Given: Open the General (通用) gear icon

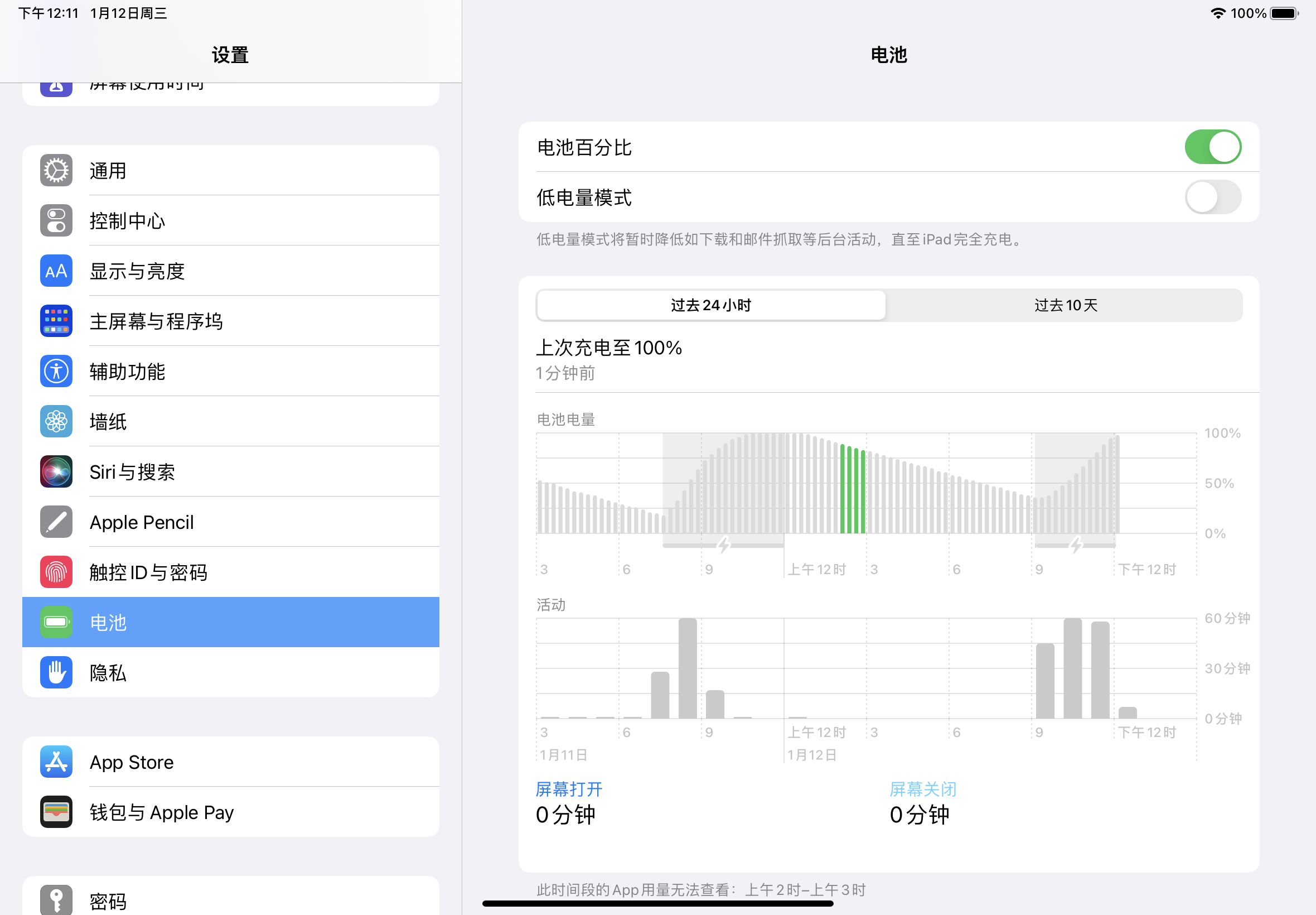Looking at the screenshot, I should coord(56,170).
